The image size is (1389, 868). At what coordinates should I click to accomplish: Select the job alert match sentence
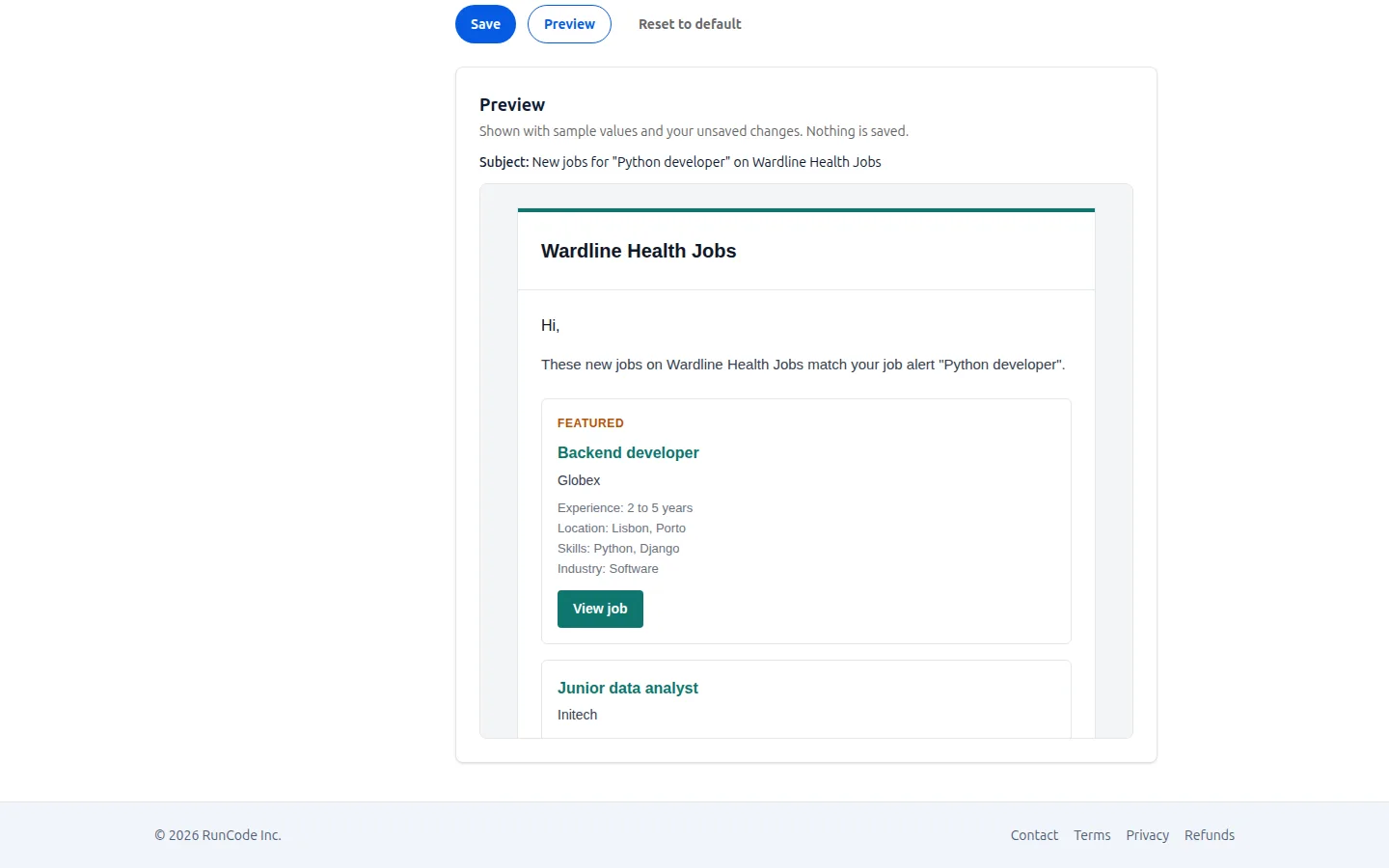click(803, 365)
